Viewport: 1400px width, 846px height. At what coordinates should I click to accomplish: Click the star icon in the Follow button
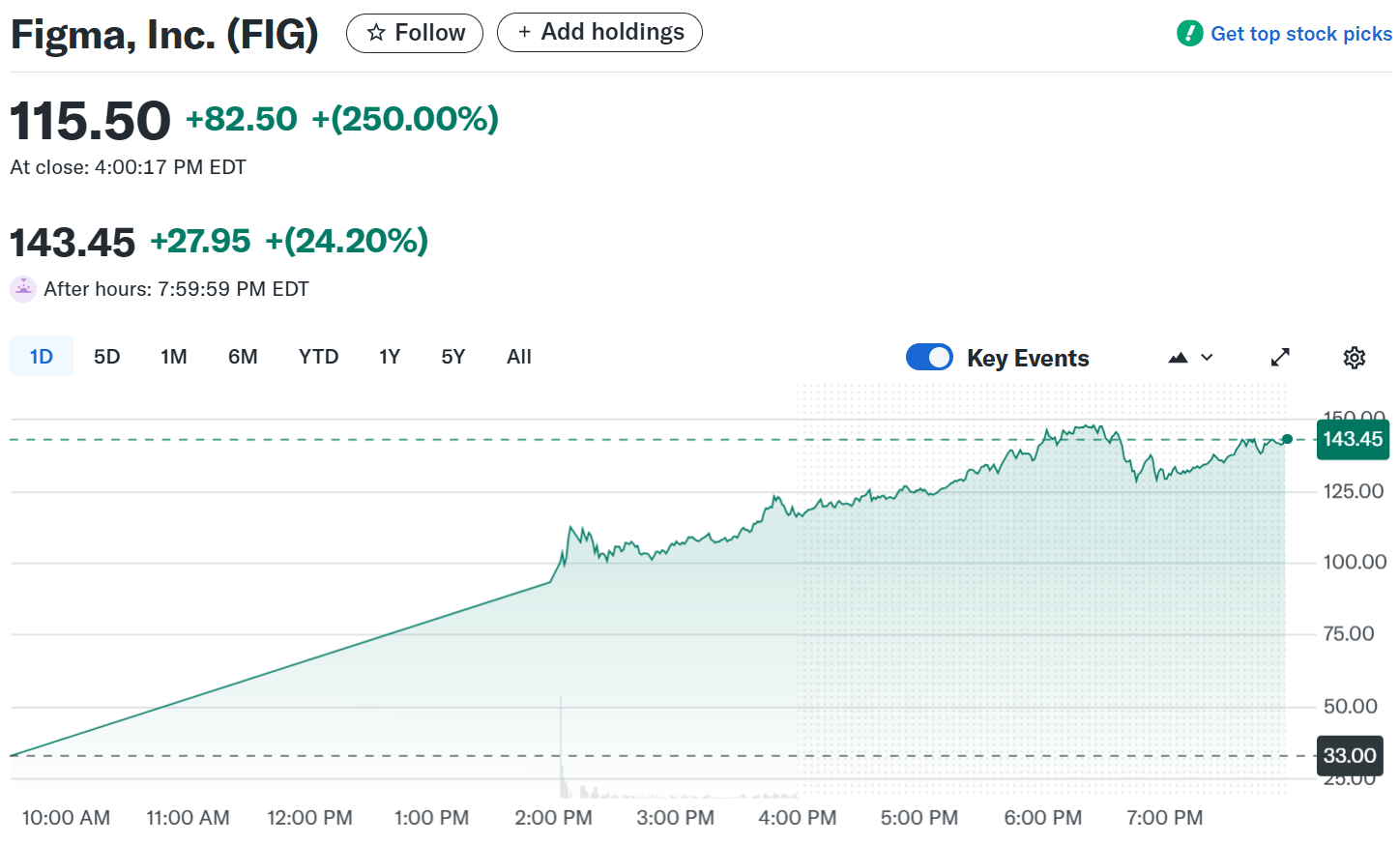click(x=376, y=33)
